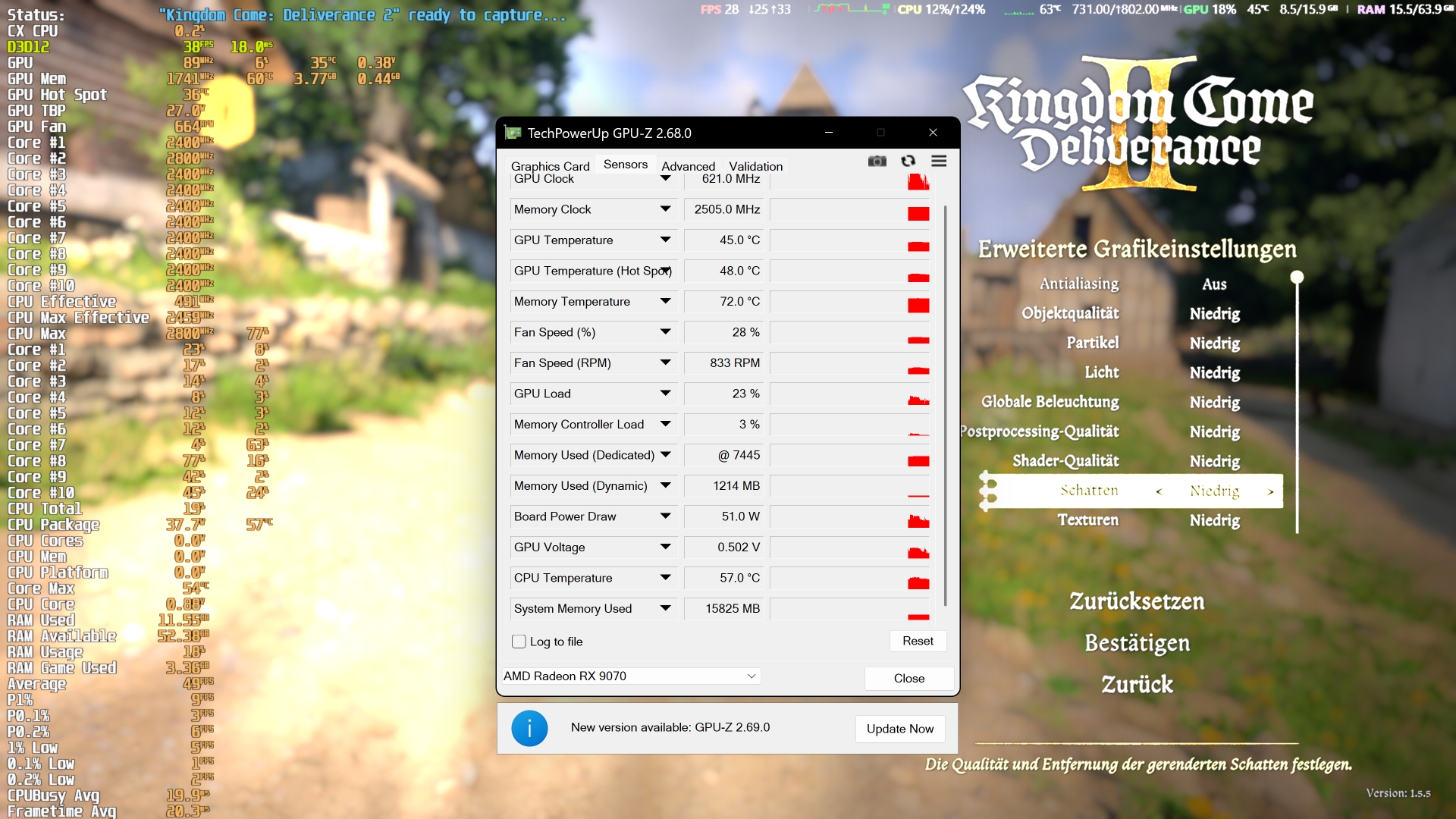Click the Board Power Draw graph
The width and height of the screenshot is (1456, 819).
click(850, 516)
